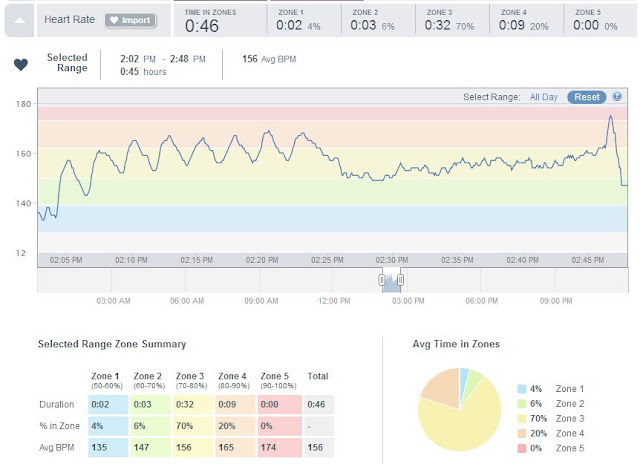Click the 02:05 PM axis label
The image size is (640, 464).
[66, 260]
